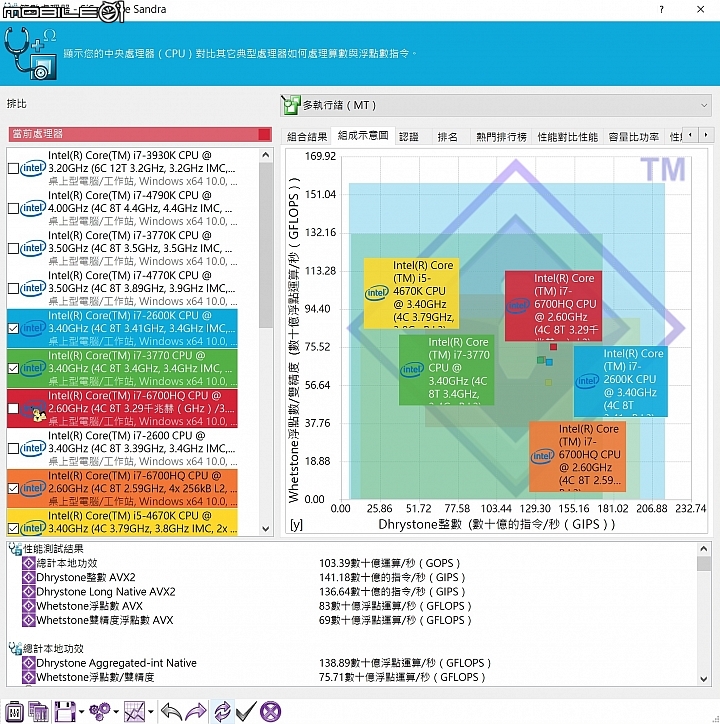Switch to the 組合結果 tab
Screen dimensions: 720x724
[x=307, y=137]
